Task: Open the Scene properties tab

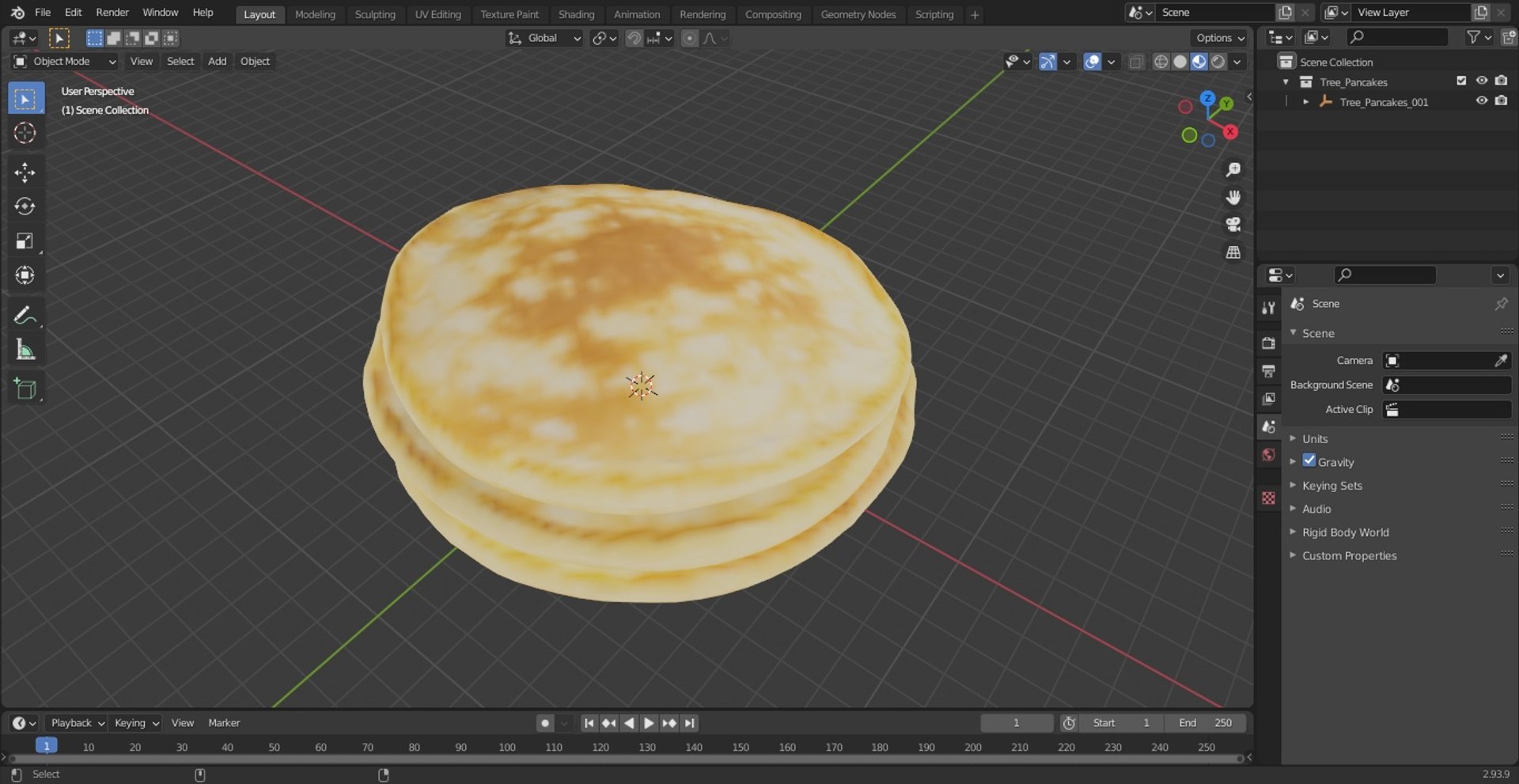Action: click(x=1268, y=426)
